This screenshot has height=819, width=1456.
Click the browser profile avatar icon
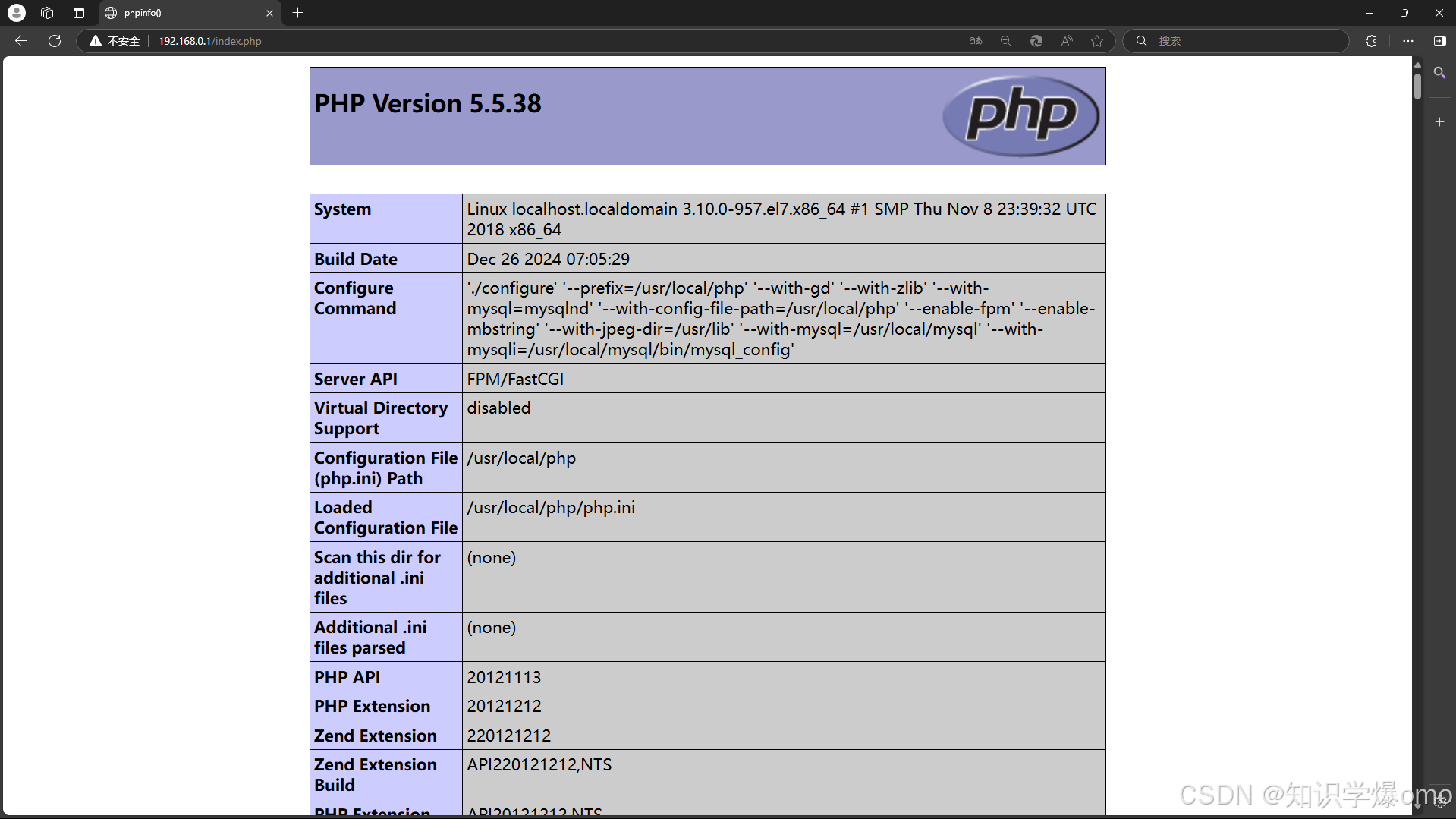coord(16,13)
